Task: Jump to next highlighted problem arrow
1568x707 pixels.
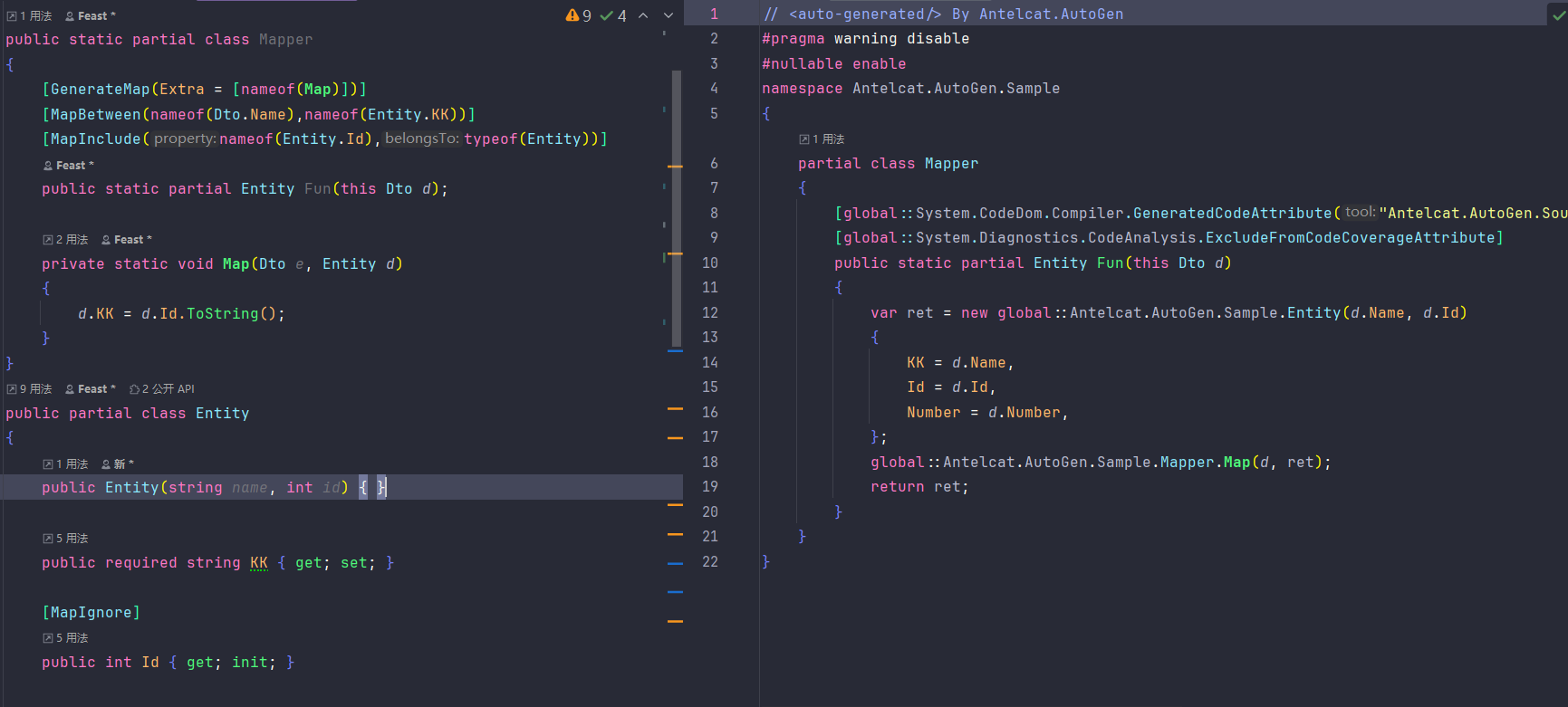Action: click(x=669, y=15)
